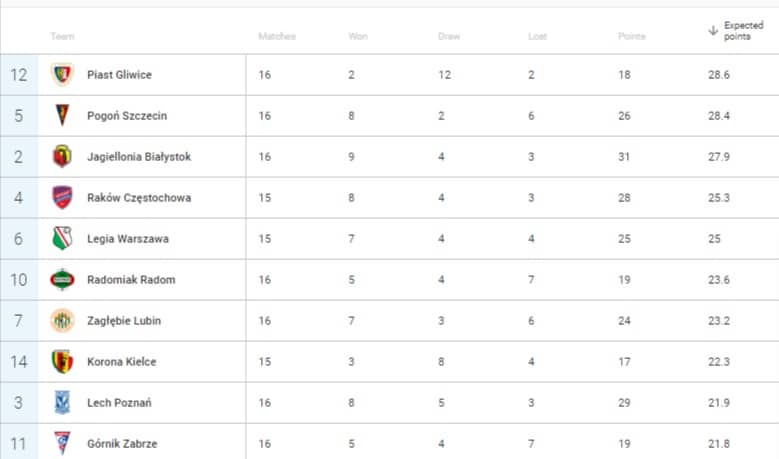Sort table by Points column header
The width and height of the screenshot is (779, 459).
point(631,36)
